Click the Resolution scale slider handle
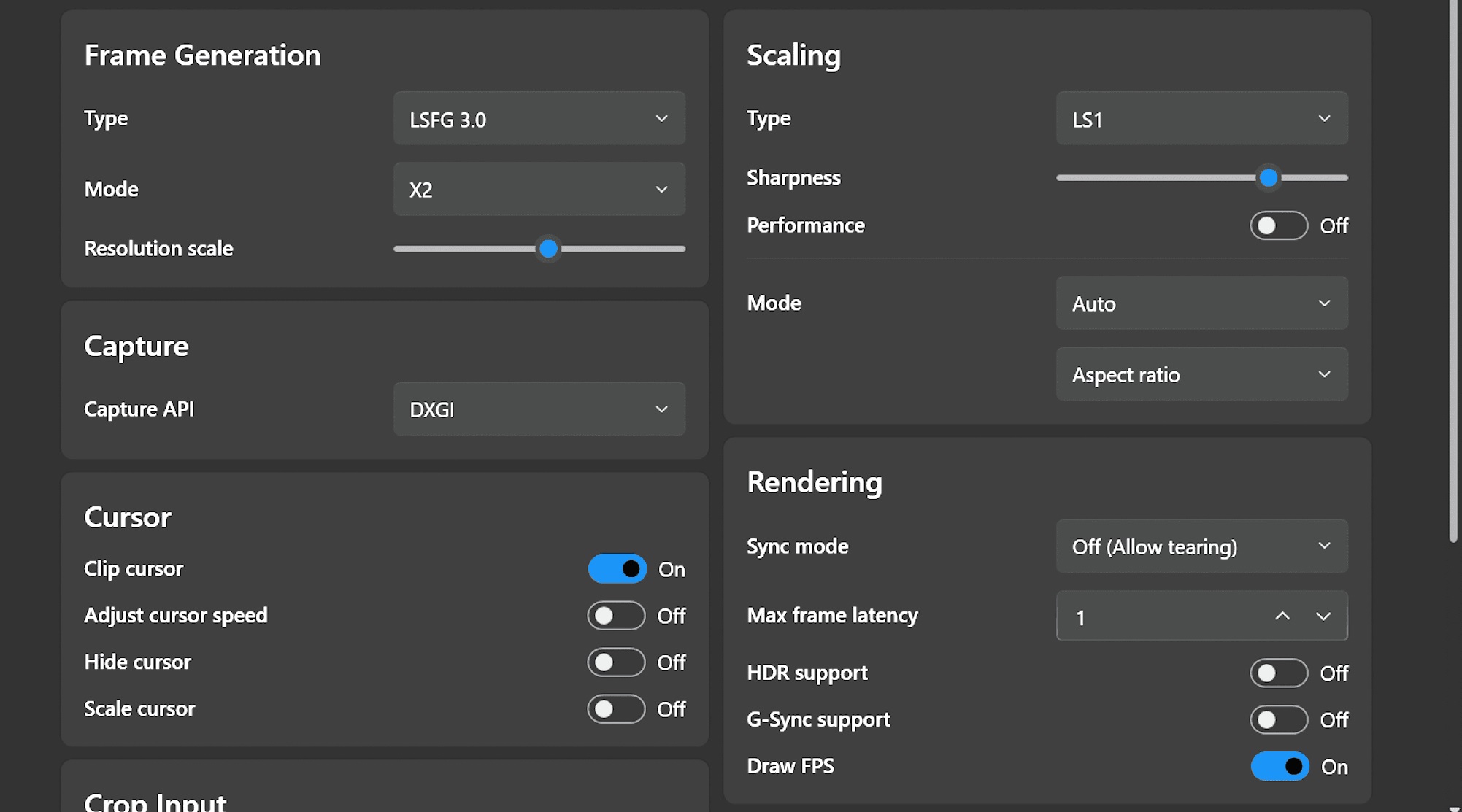Image resolution: width=1462 pixels, height=812 pixels. [548, 249]
